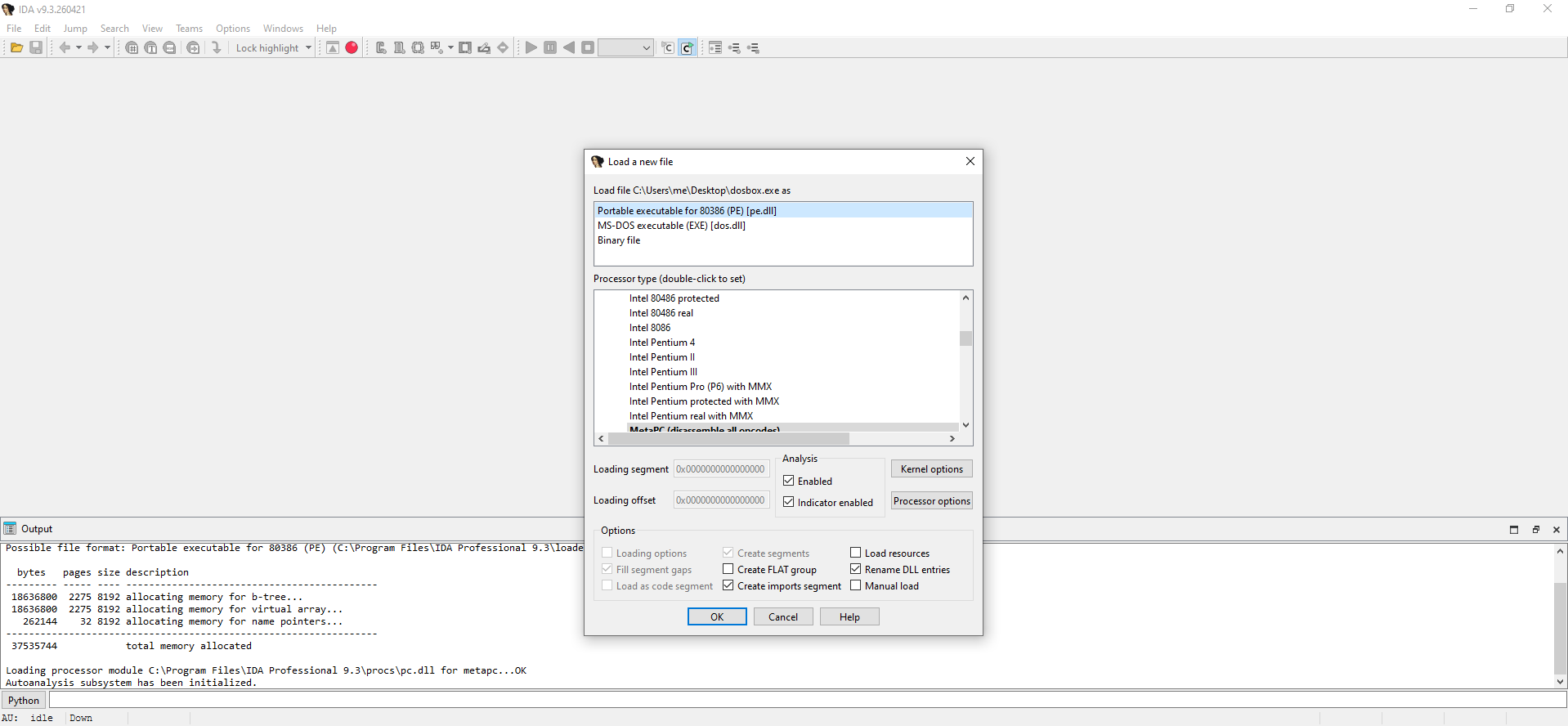Select Intel 8086 processor type
The image size is (1568, 726).
[x=650, y=327]
